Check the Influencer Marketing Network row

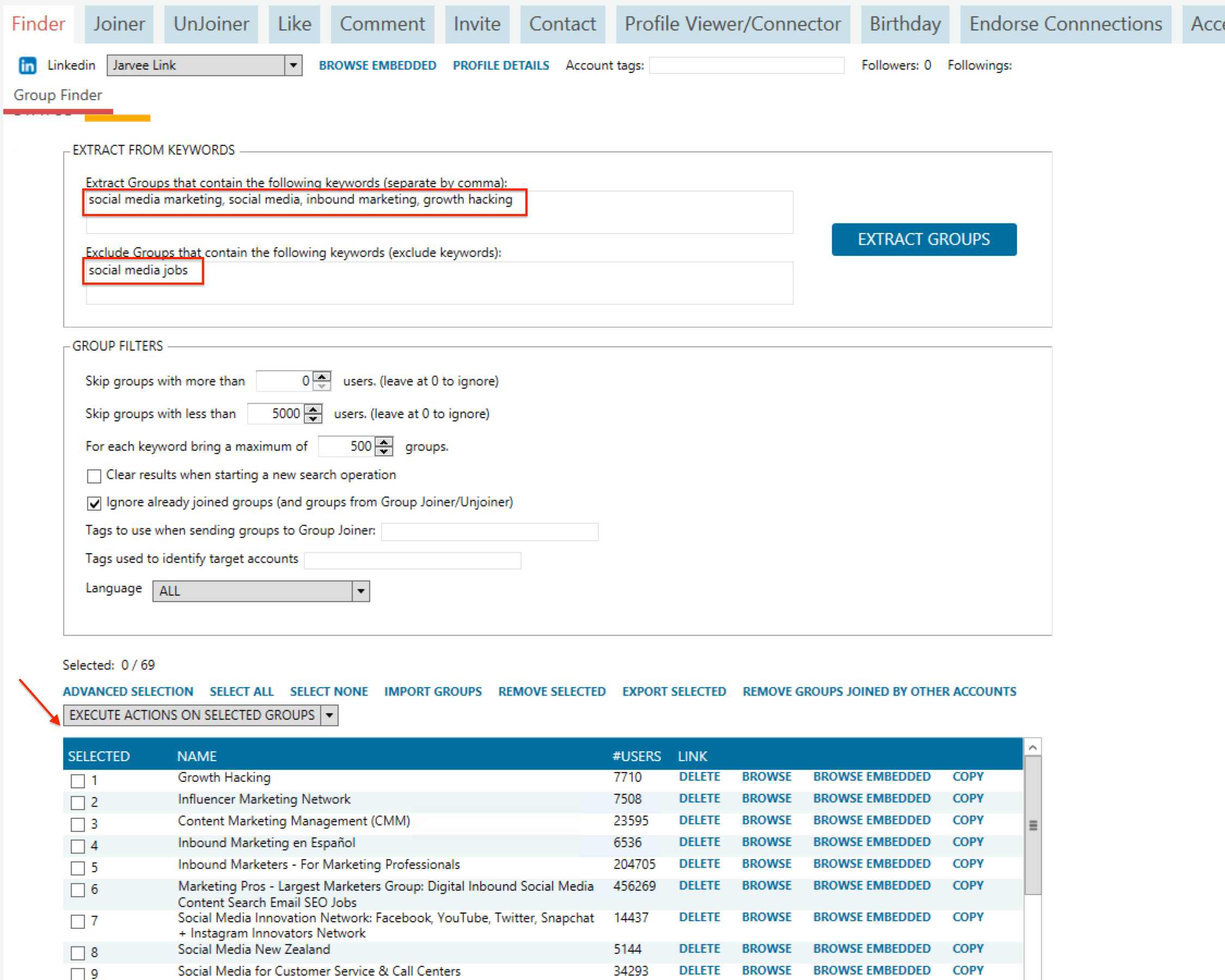point(78,802)
